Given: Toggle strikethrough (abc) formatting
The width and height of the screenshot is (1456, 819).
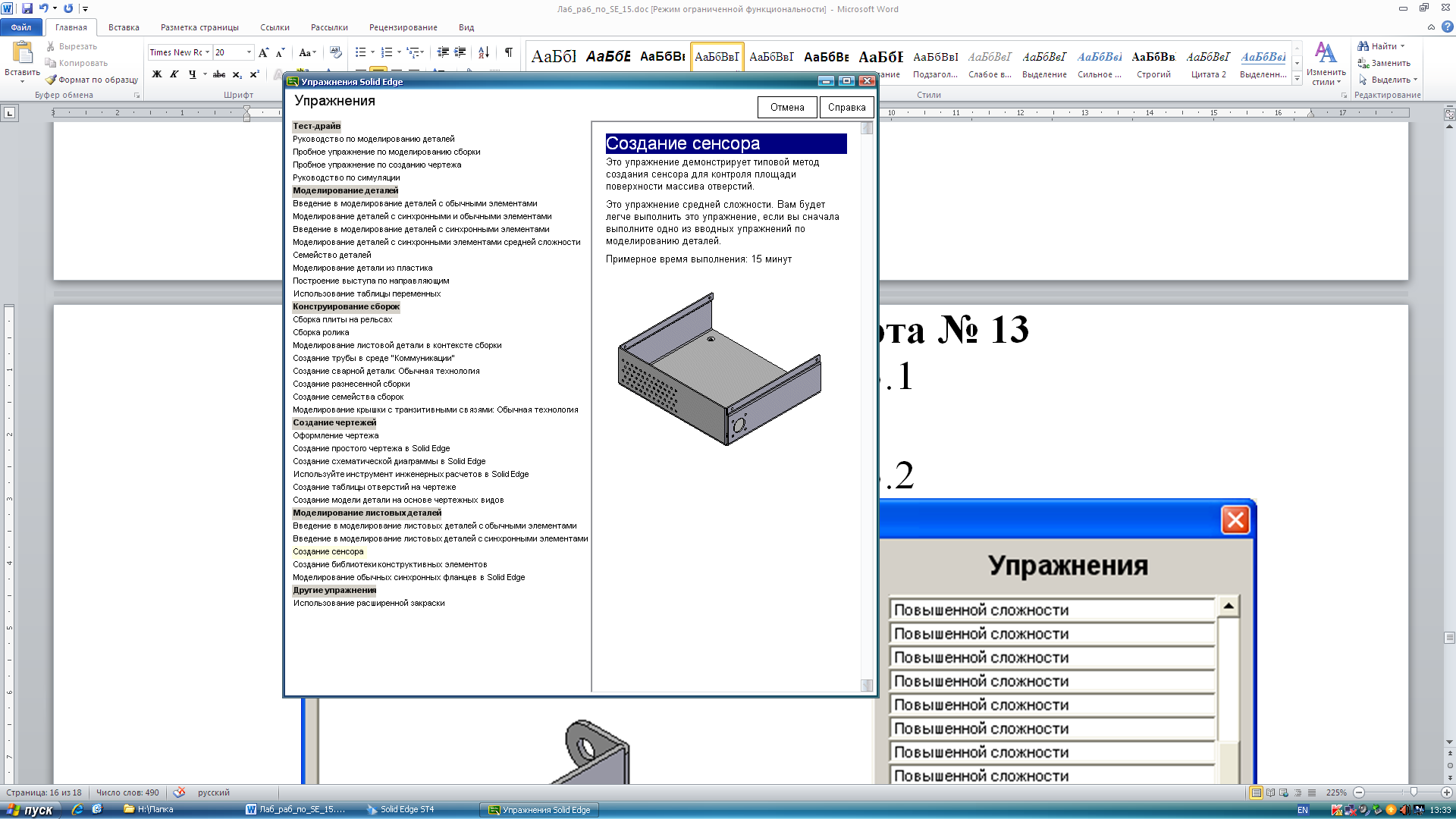Looking at the screenshot, I should [x=219, y=74].
